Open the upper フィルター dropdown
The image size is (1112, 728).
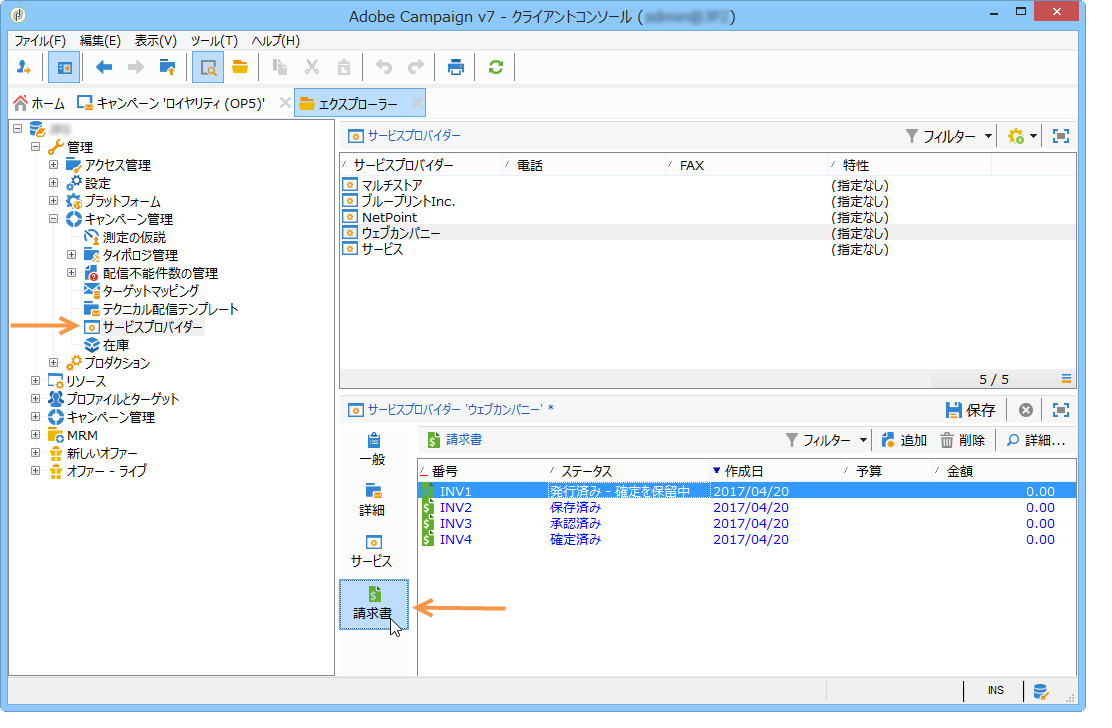949,136
